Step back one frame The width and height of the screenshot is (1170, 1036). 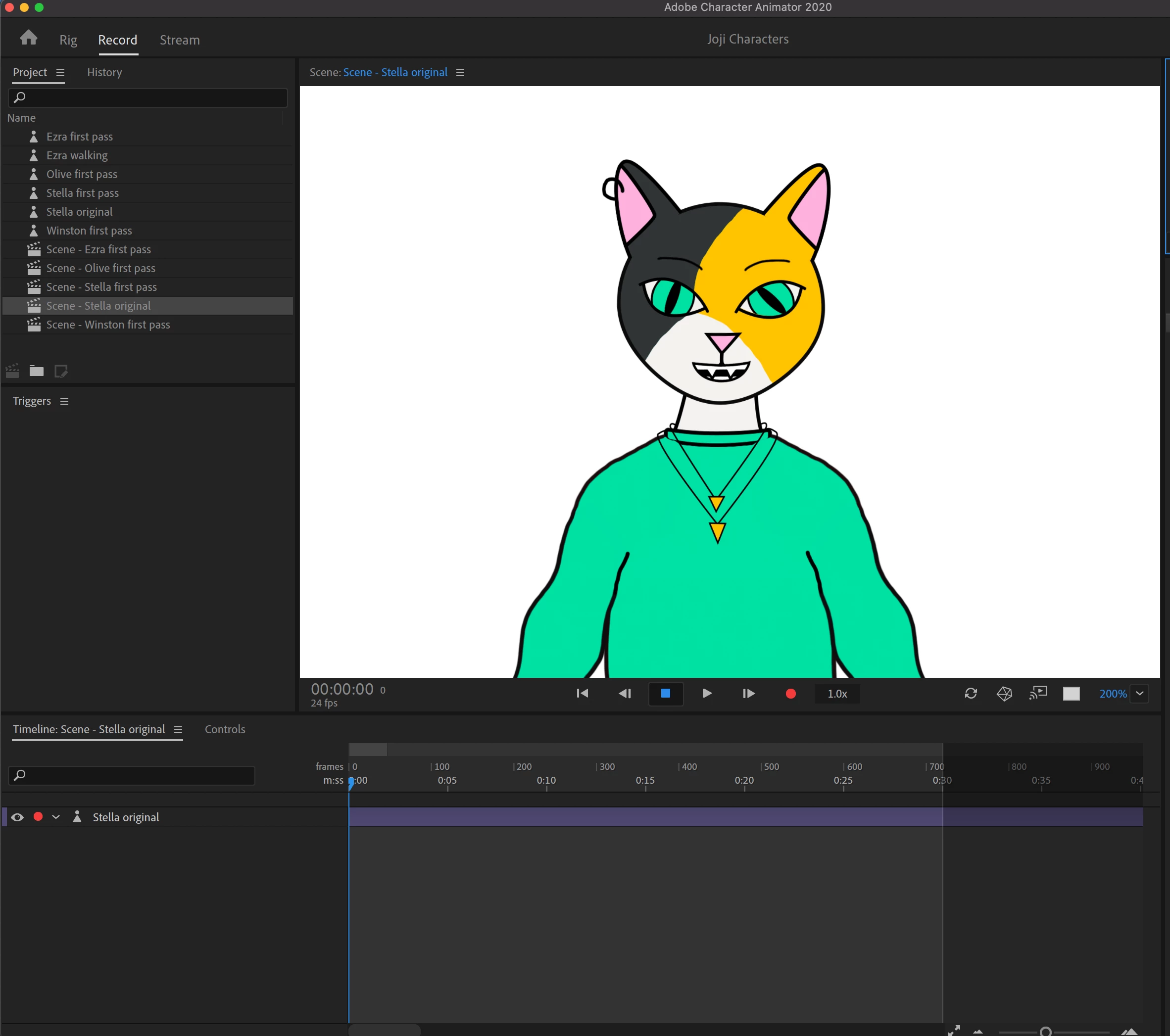(625, 693)
